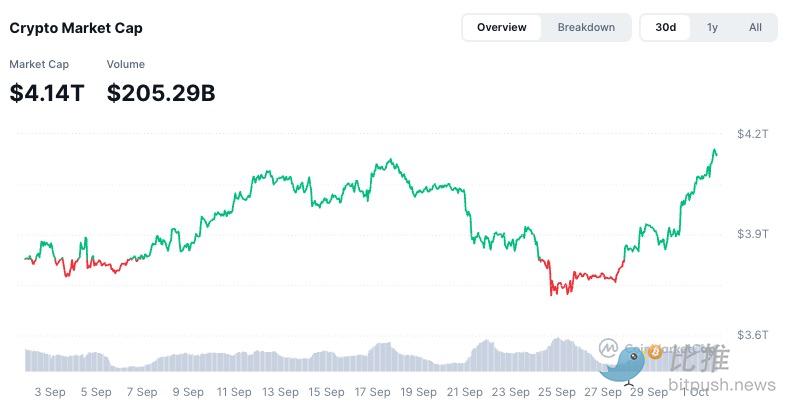The image size is (796, 412).
Task: Show All time range data
Action: click(755, 27)
